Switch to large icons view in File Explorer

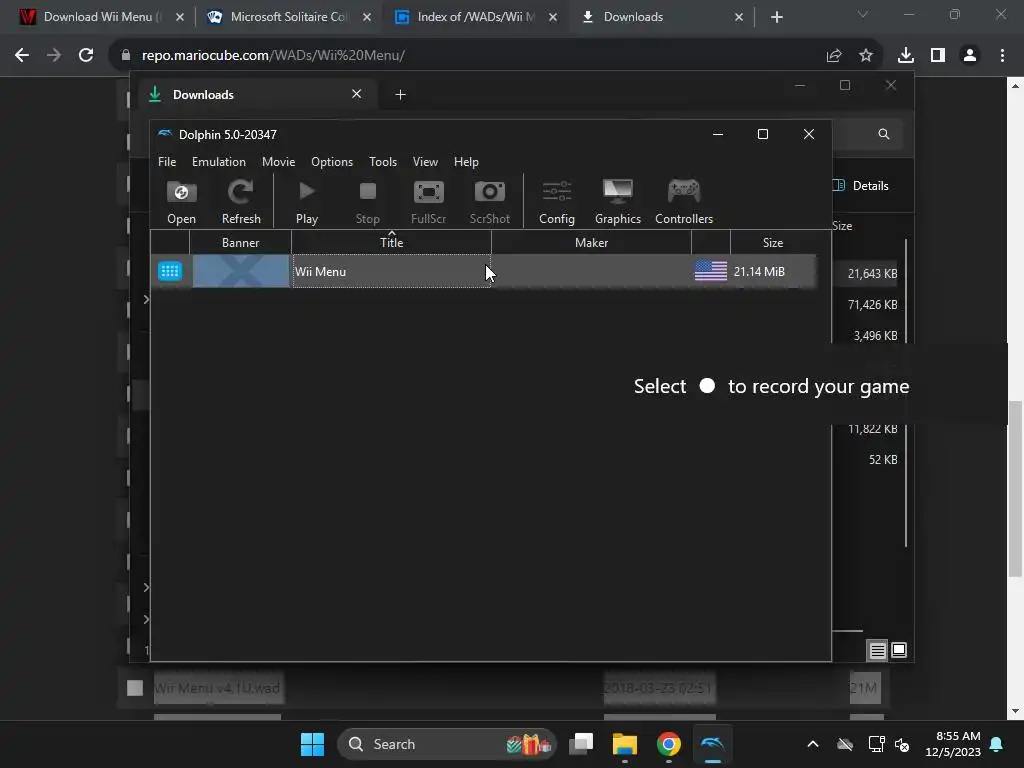click(899, 650)
